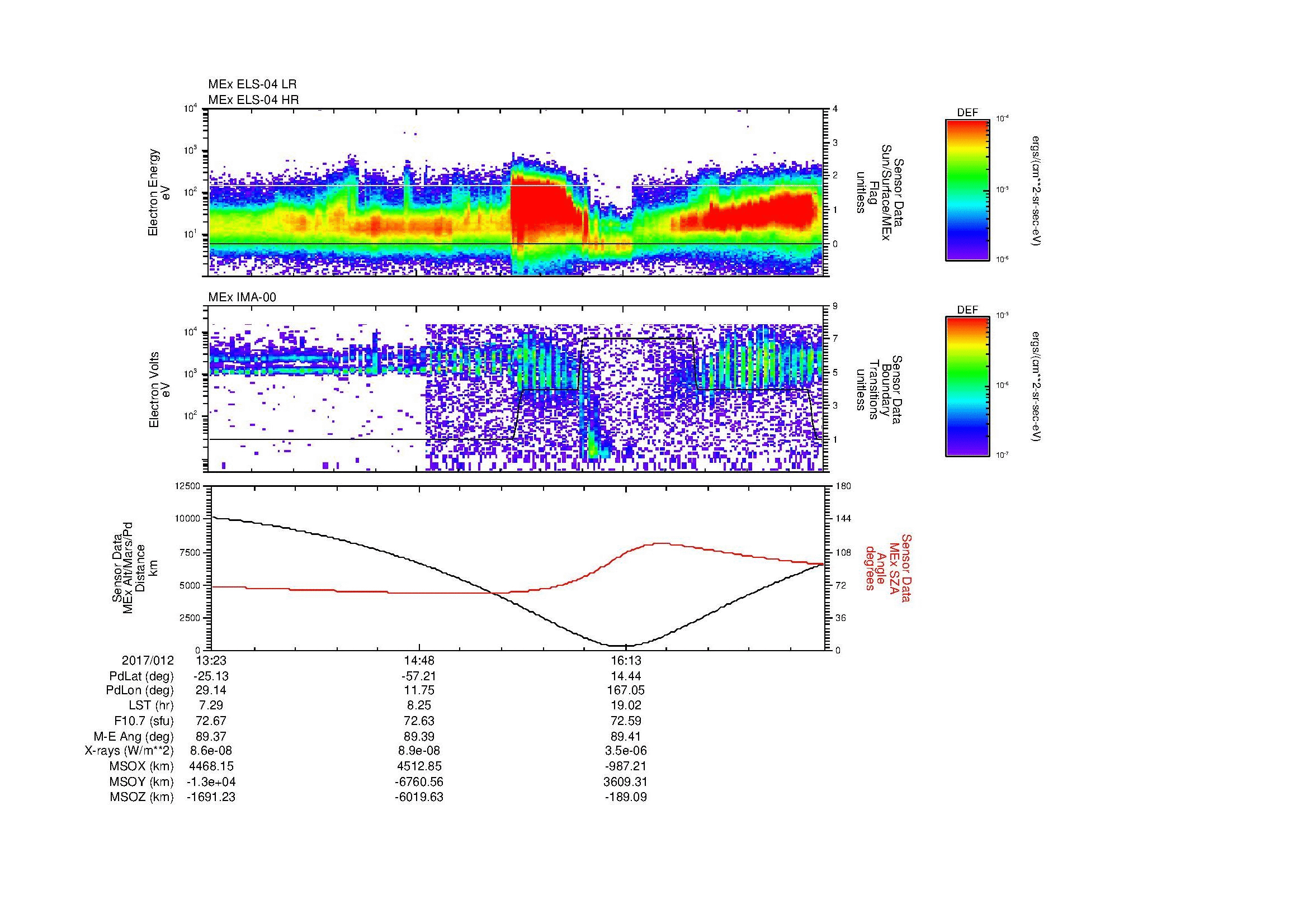Select MSOX value -987.21
Screen dimensions: 1308x924
pos(626,766)
